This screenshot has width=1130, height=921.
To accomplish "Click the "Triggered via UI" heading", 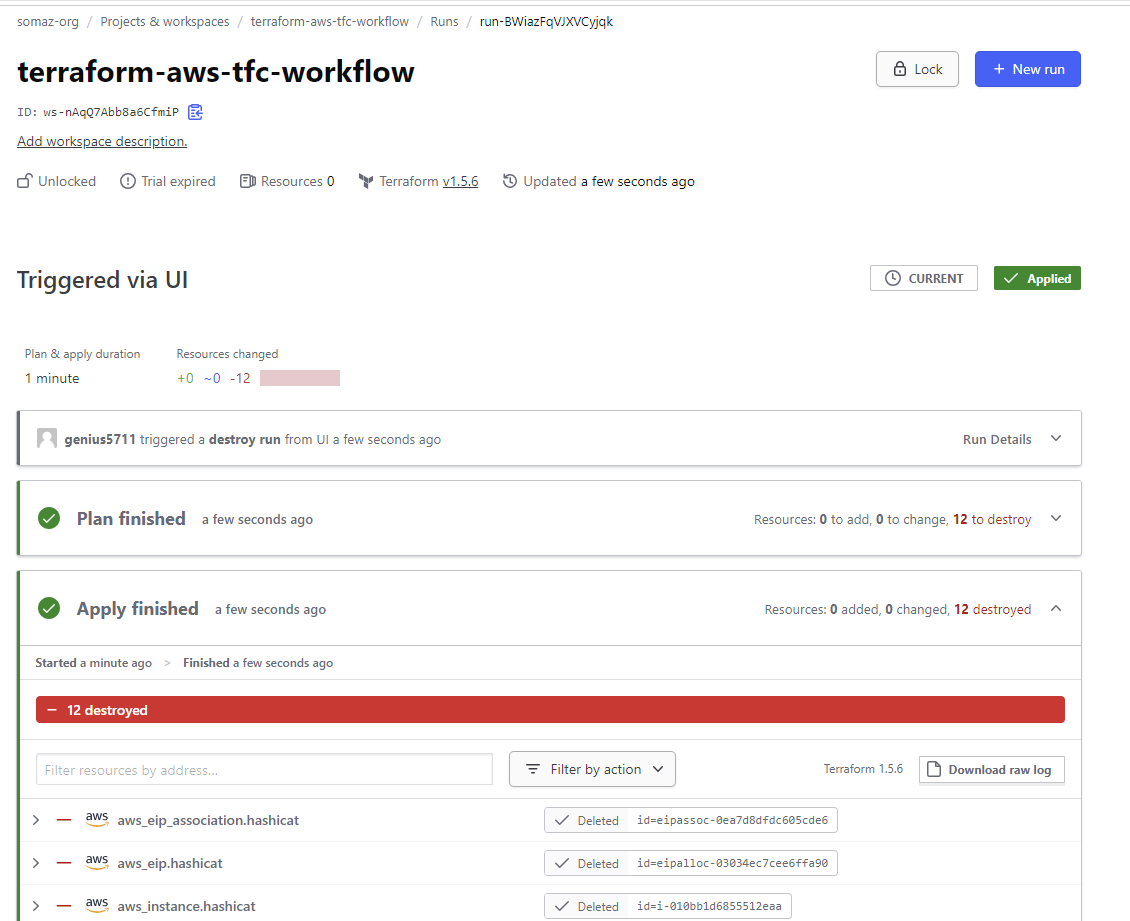I will tap(102, 280).
